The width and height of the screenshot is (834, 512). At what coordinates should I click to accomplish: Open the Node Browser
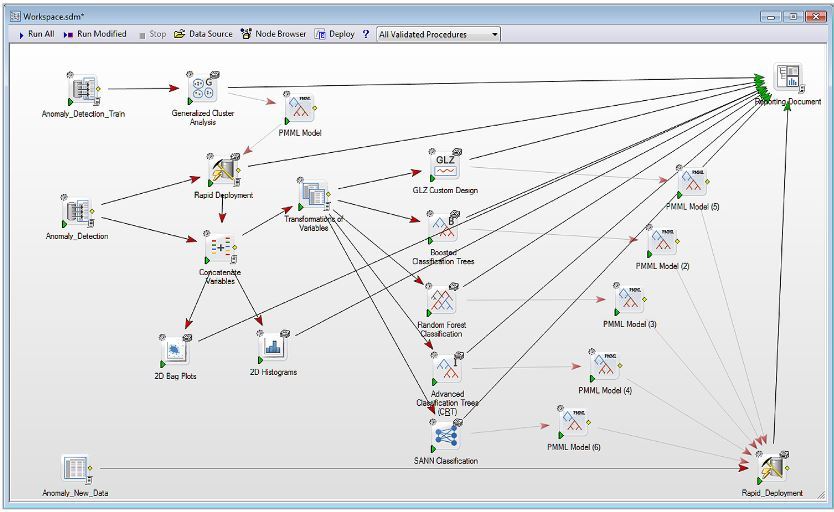[273, 34]
